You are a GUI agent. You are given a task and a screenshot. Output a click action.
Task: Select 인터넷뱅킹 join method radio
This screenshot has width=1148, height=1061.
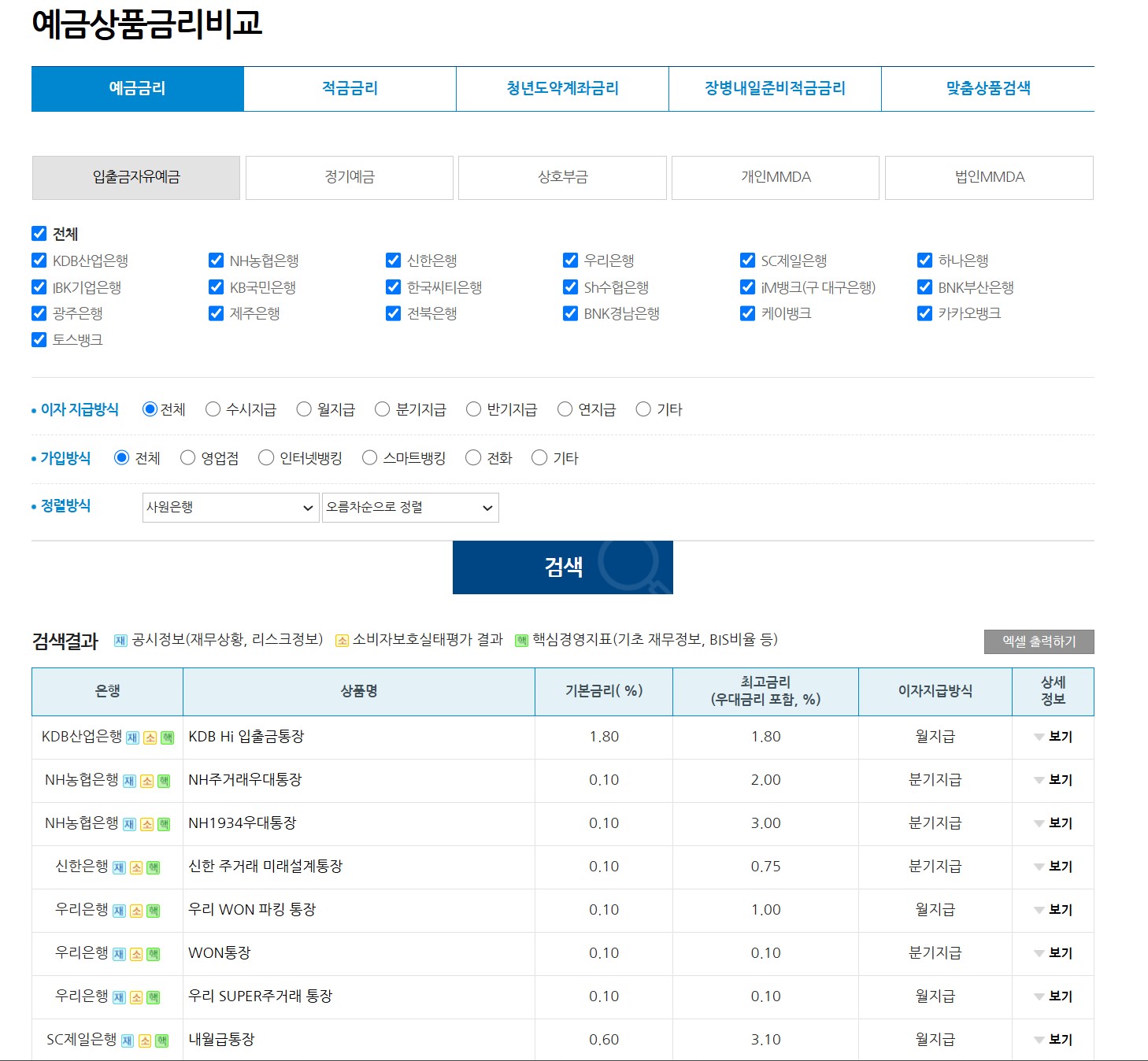266,458
